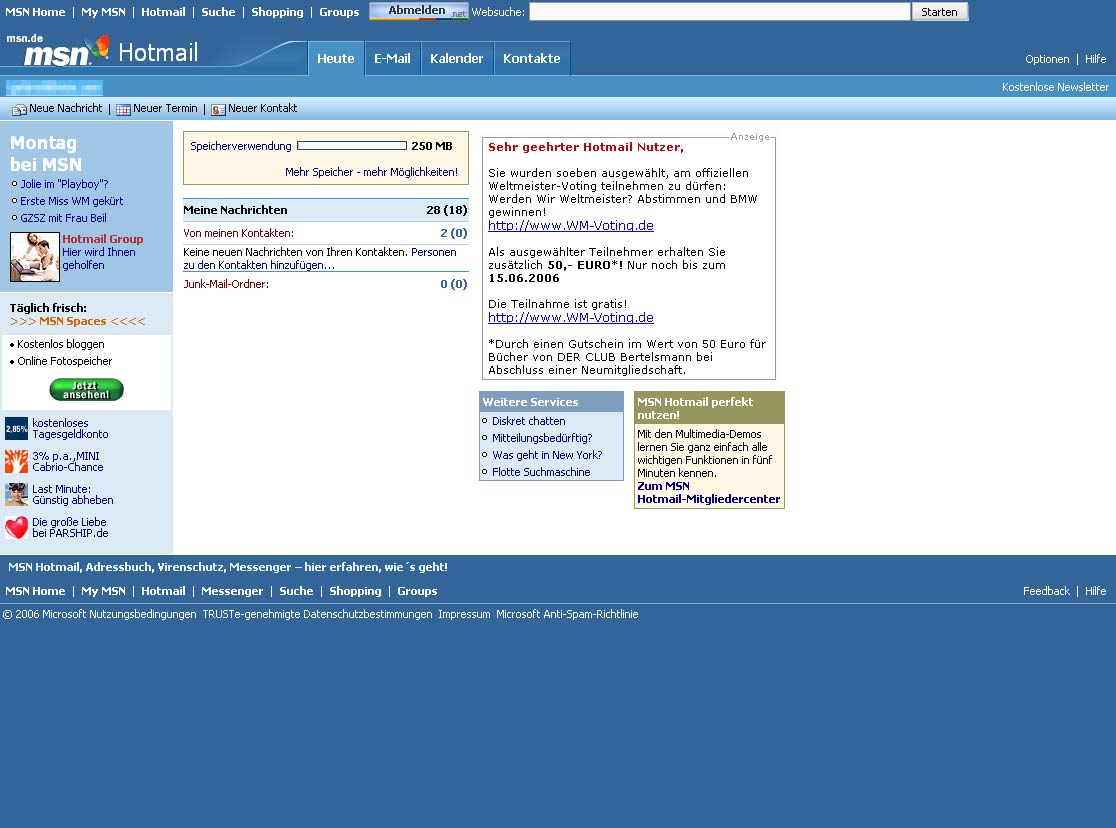This screenshot has width=1116, height=828.
Task: Open WM-Voting.de link below Teilnahme ist gratis
Action: coord(571,318)
